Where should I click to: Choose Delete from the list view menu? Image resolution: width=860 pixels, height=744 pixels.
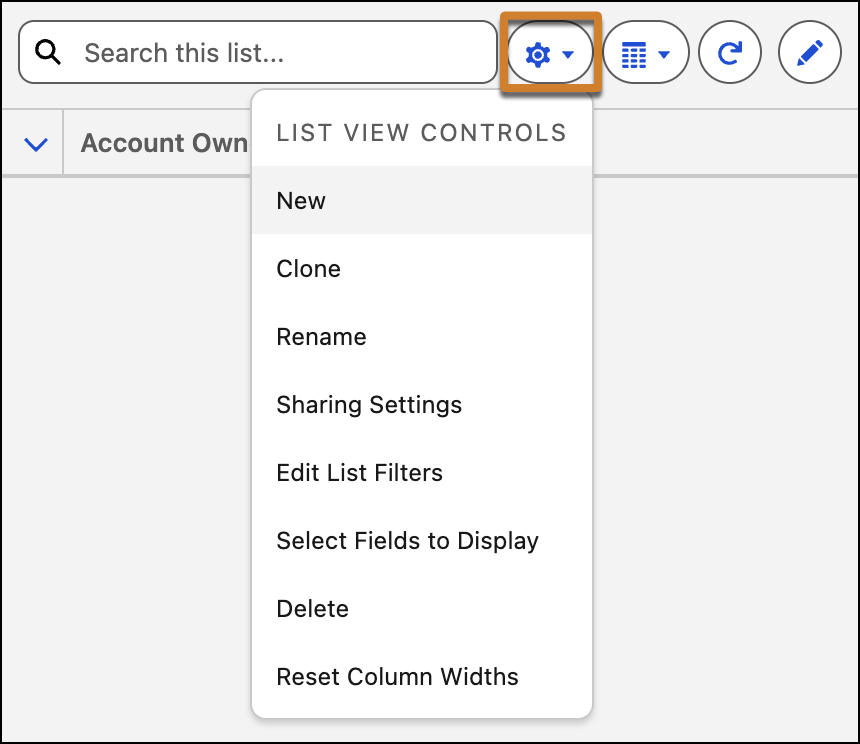312,609
